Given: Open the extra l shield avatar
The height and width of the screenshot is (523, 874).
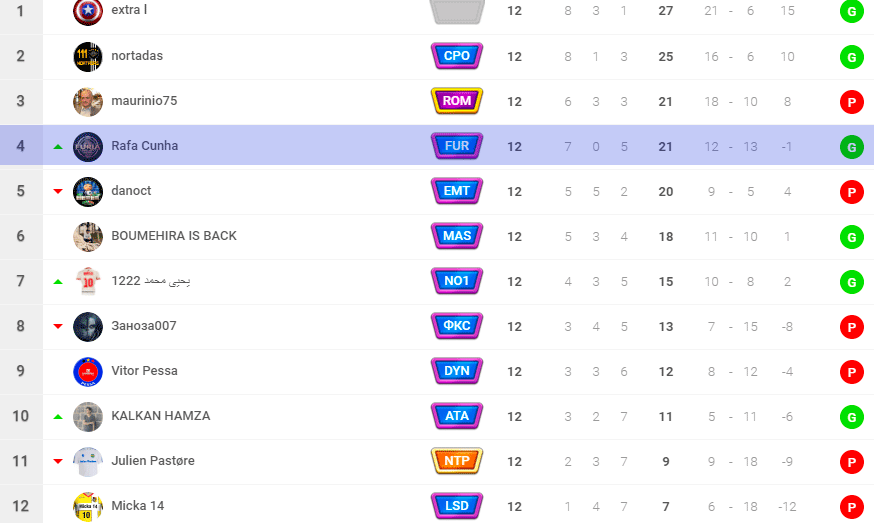Looking at the screenshot, I should 88,11.
